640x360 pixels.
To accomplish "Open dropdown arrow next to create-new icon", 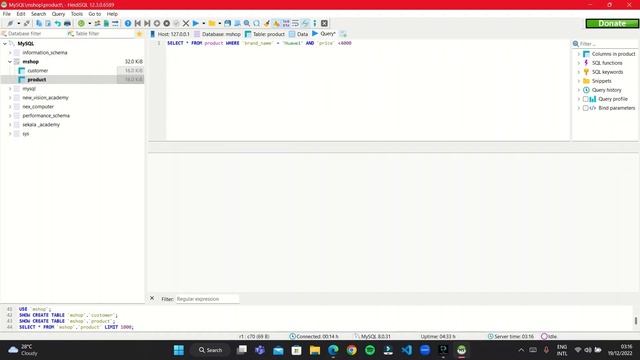I will point(89,23).
